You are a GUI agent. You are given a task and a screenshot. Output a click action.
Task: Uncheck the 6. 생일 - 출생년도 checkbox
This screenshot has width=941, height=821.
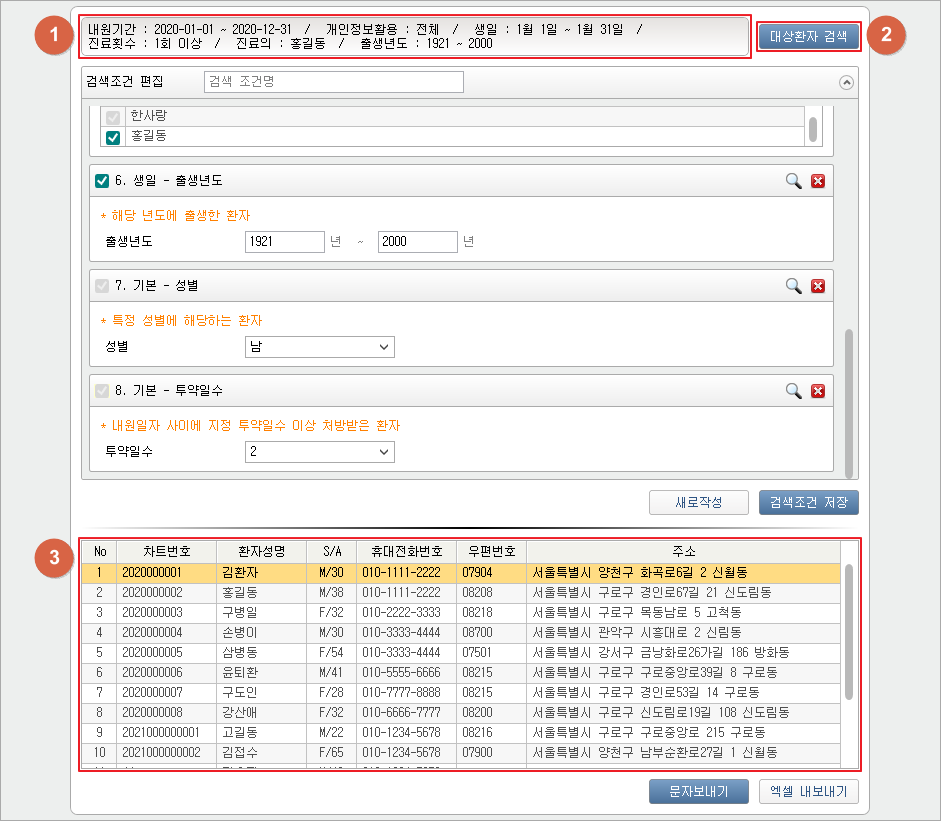click(101, 181)
